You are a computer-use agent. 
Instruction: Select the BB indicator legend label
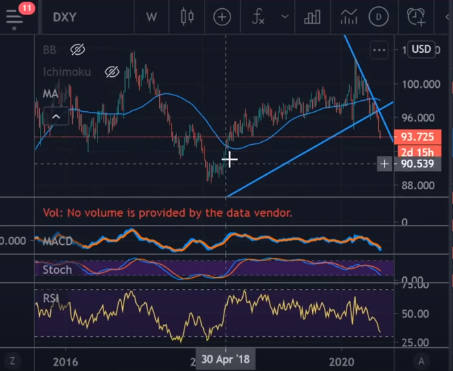click(x=49, y=50)
